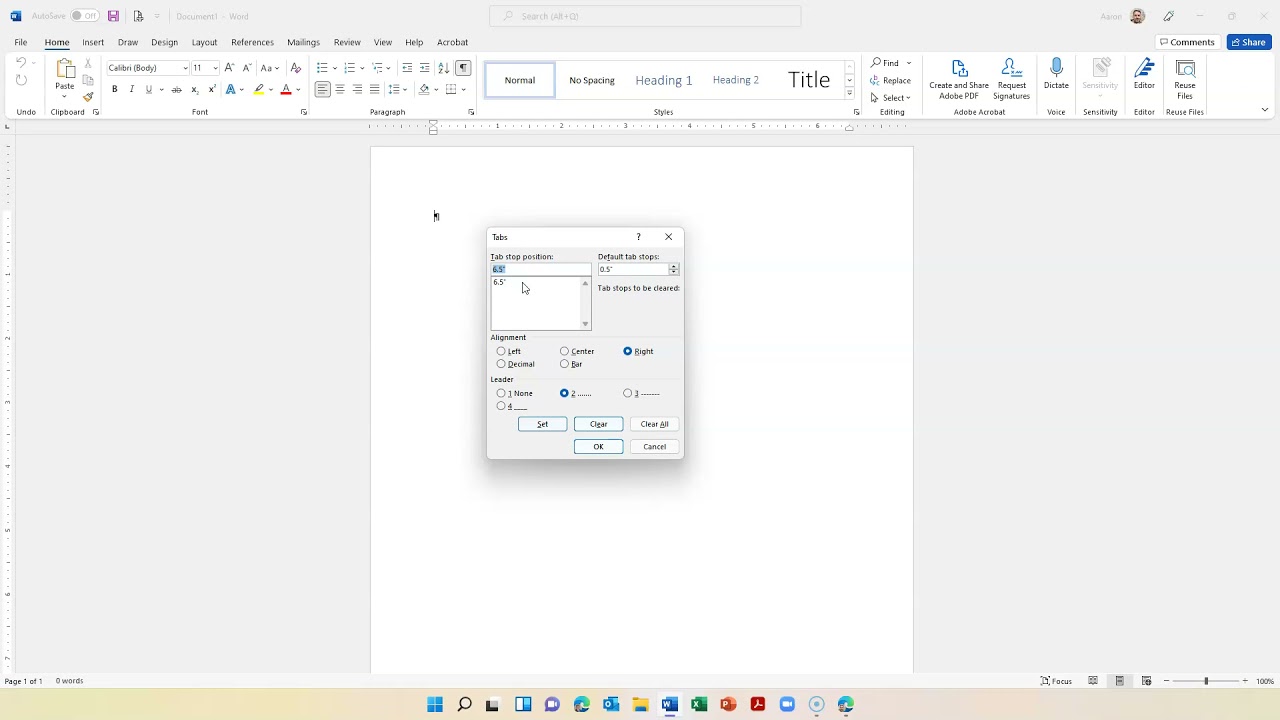Screen dimensions: 1280x720
Task: Open the Select dropdown in Editing group
Action: [890, 98]
